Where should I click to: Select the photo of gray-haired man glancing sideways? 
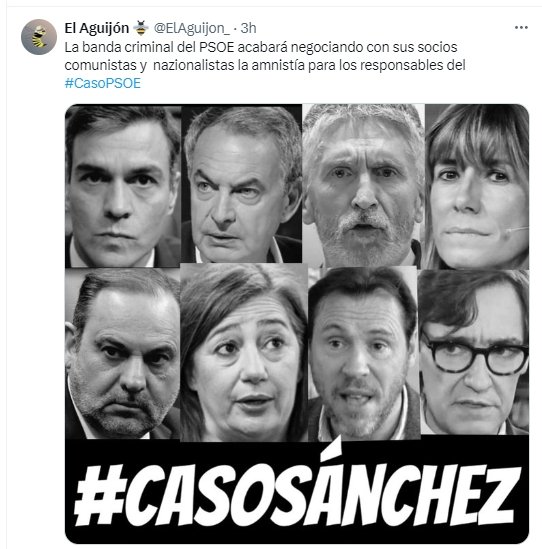pos(242,184)
